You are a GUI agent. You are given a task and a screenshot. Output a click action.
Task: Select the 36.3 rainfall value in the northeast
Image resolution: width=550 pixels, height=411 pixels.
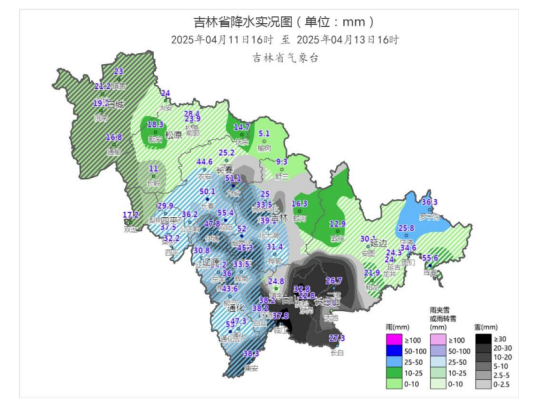[x=430, y=202]
